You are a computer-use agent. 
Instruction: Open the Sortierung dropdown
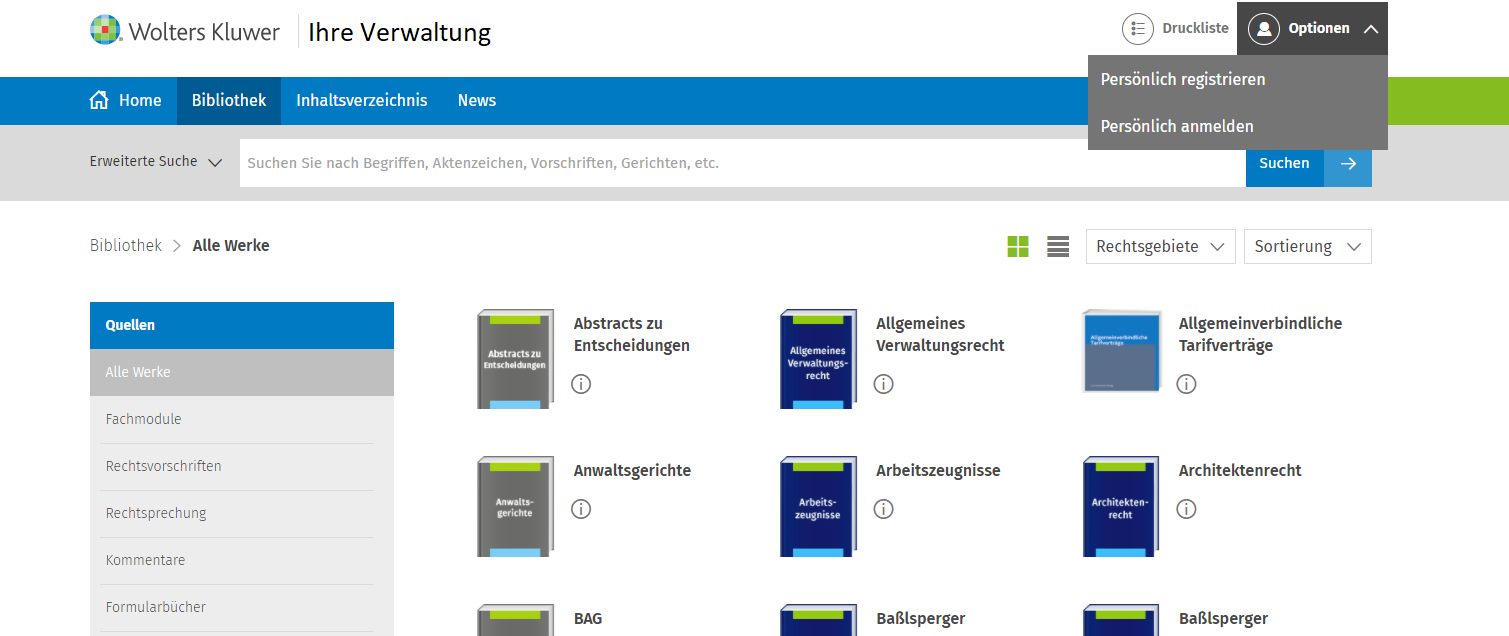point(1307,247)
